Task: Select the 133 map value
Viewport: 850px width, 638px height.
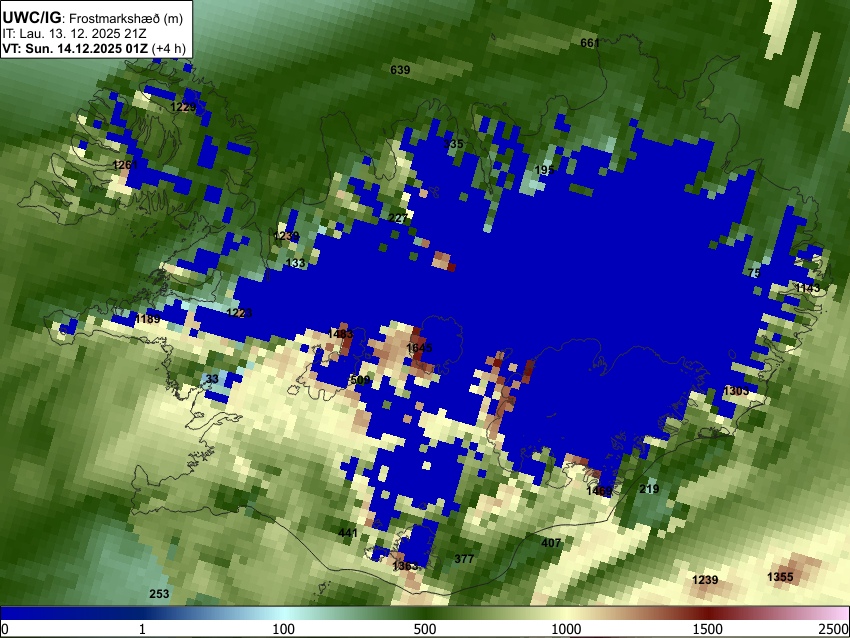Action: 295,263
